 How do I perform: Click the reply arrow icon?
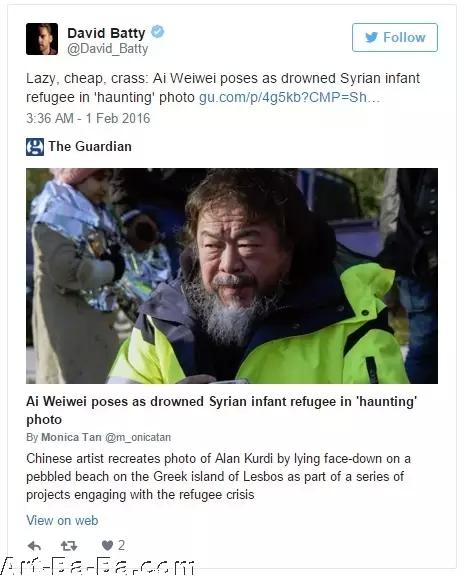point(34,546)
